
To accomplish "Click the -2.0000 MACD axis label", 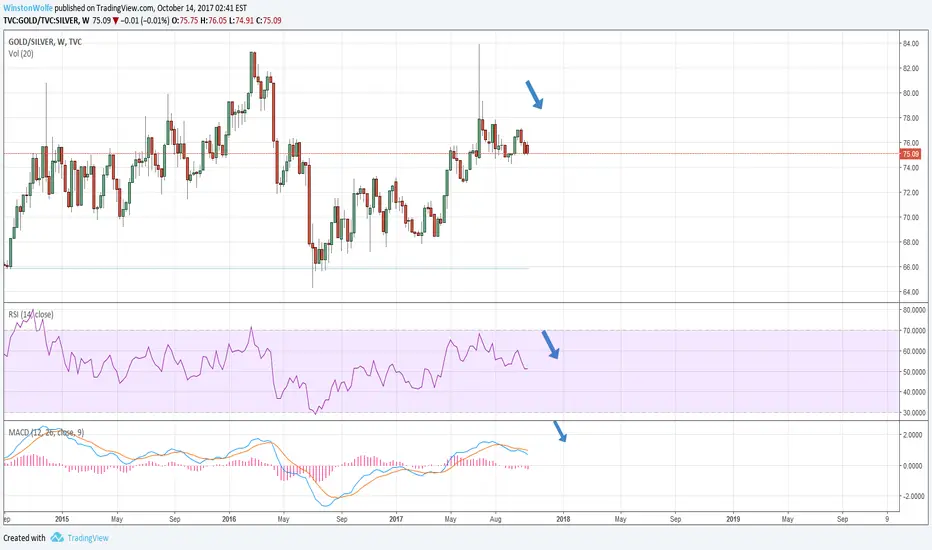I will [x=912, y=496].
